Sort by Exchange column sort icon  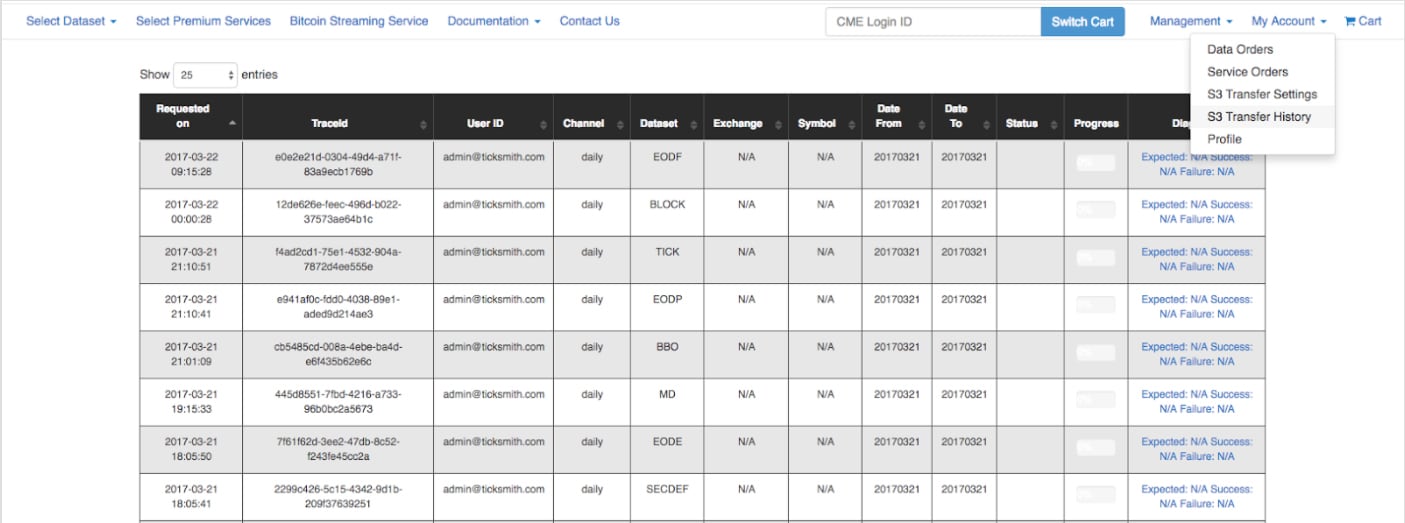pyautogui.click(x=778, y=124)
